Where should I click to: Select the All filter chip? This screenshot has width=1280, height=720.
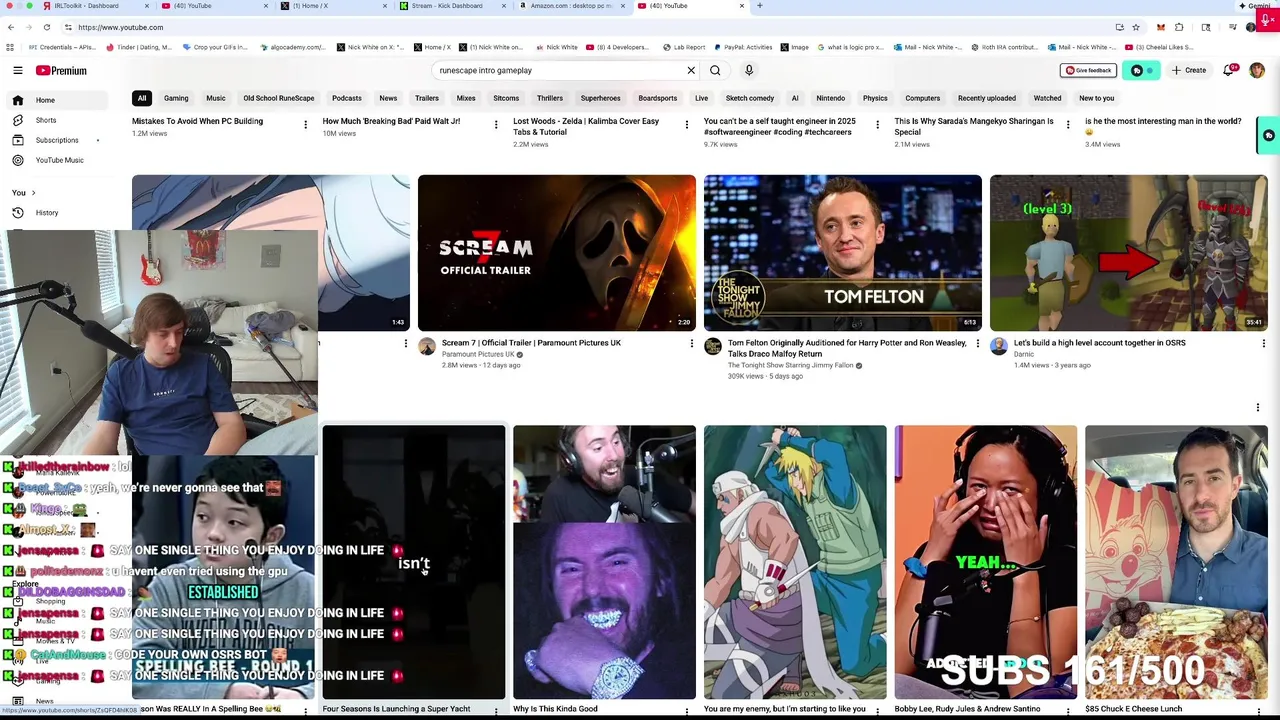tap(142, 98)
